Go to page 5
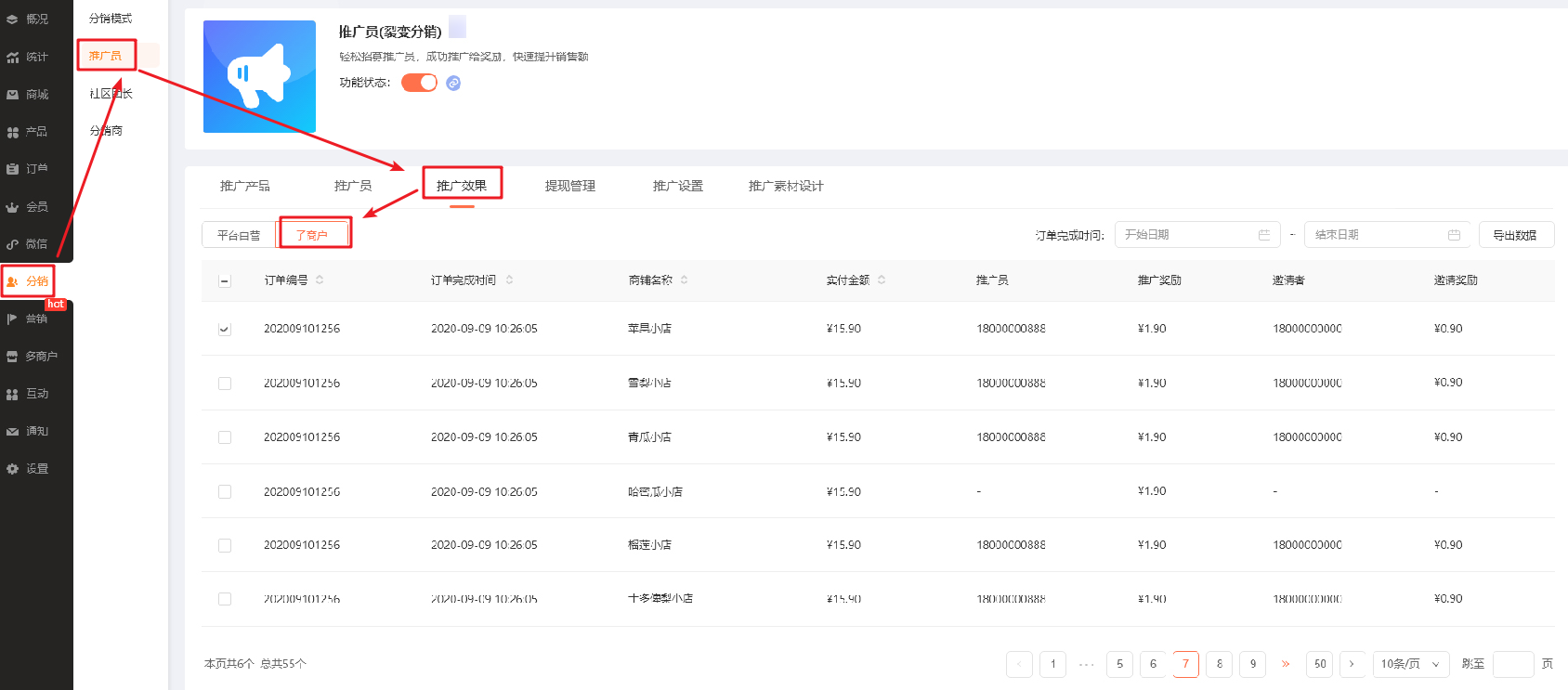This screenshot has height=690, width=1568. click(x=1119, y=664)
